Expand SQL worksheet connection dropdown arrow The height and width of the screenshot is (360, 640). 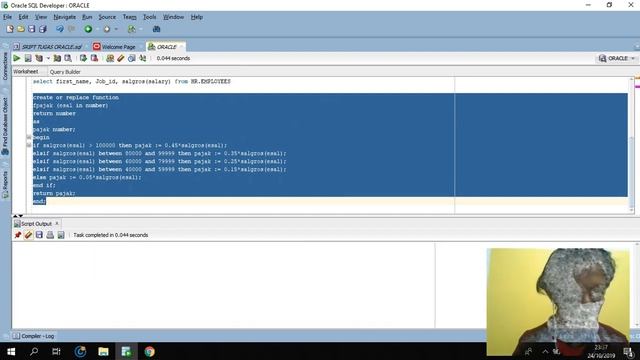(141, 29)
